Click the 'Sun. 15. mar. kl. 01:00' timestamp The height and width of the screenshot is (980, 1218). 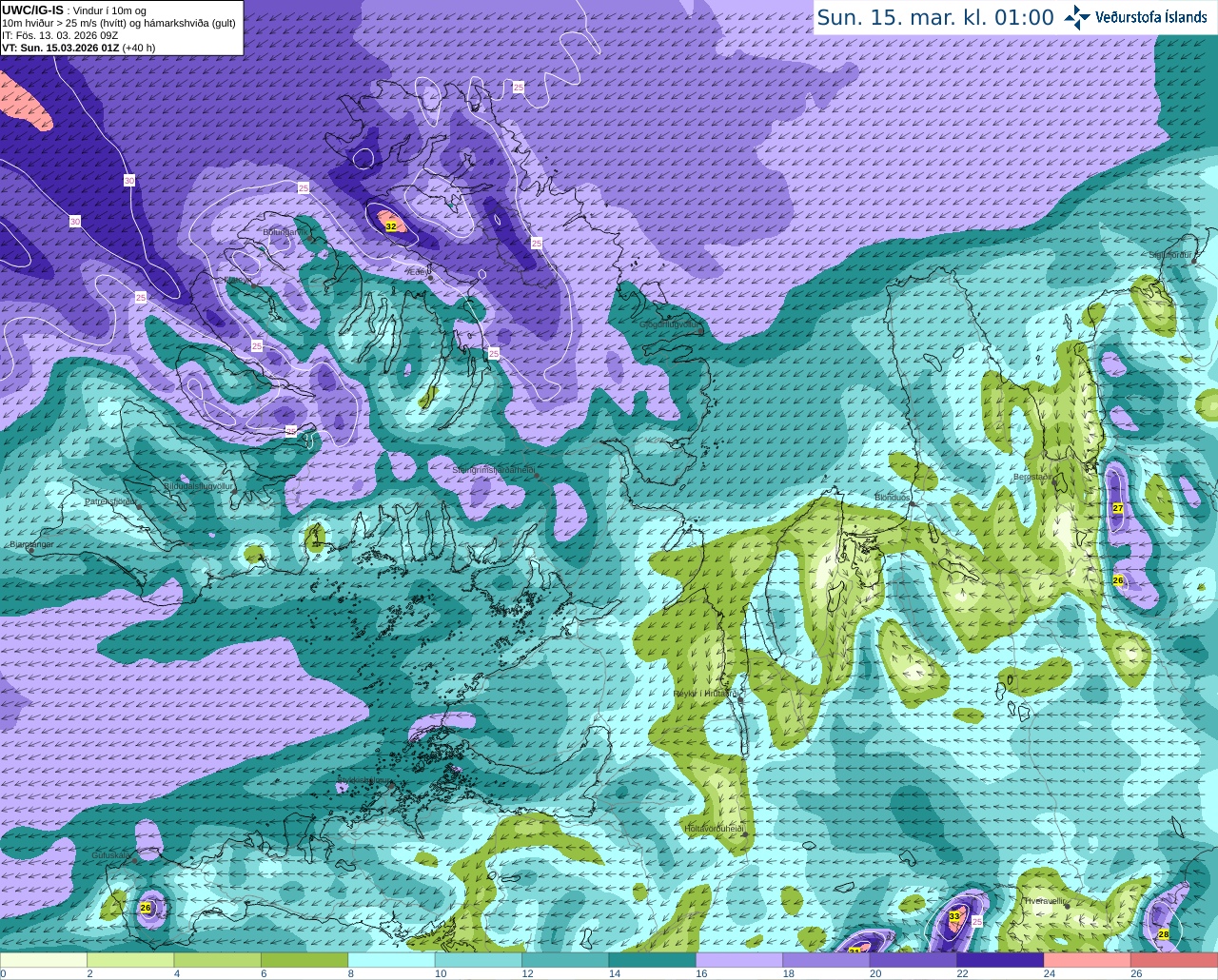[x=935, y=17]
